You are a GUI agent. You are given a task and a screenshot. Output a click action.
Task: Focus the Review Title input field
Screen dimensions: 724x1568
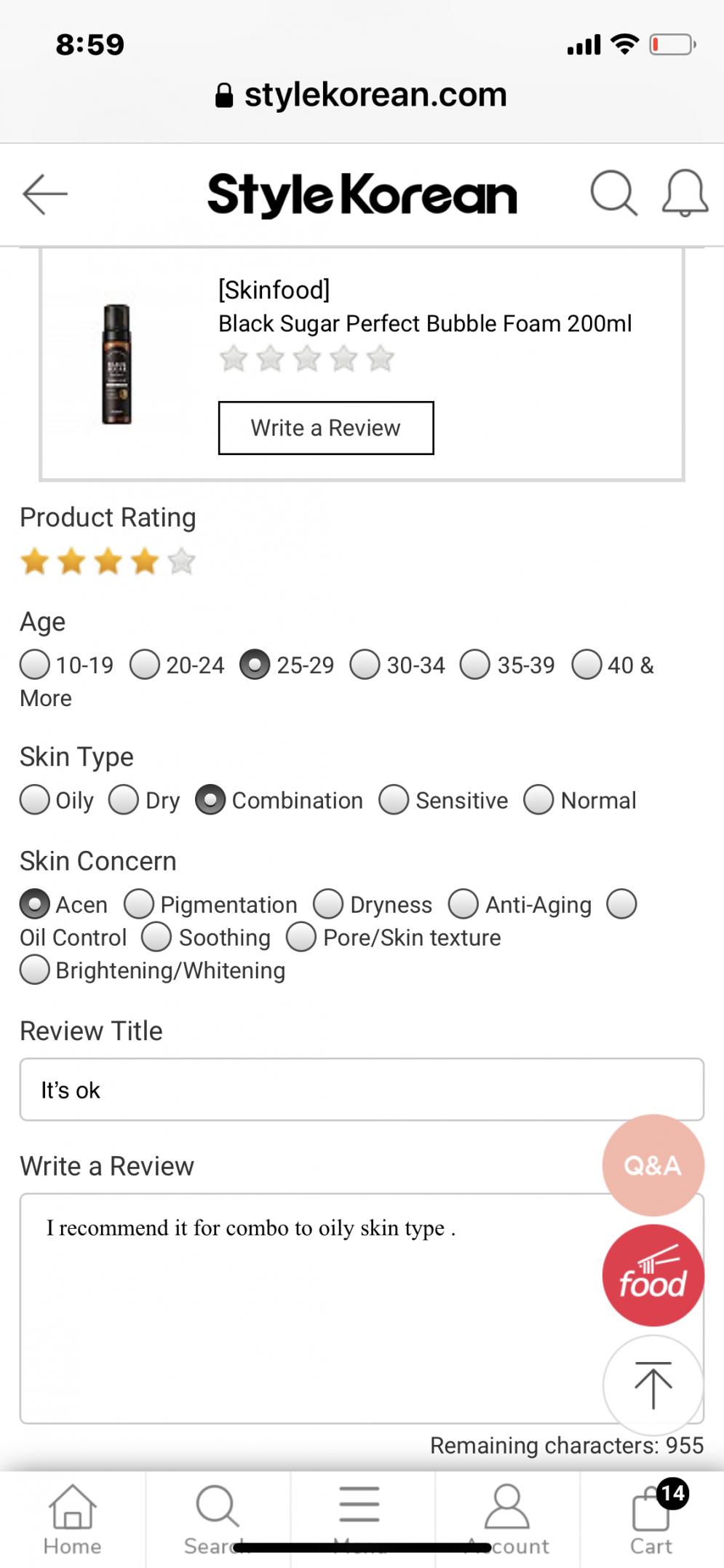362,1090
